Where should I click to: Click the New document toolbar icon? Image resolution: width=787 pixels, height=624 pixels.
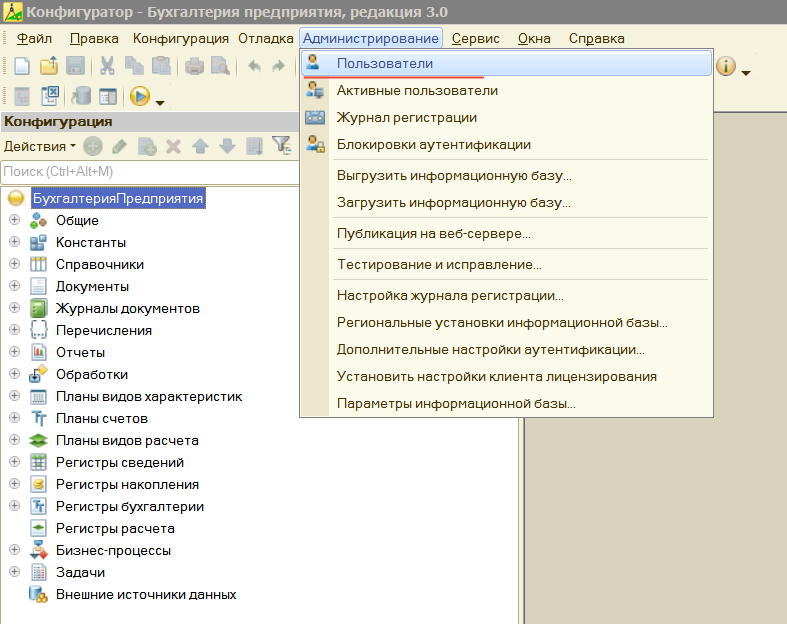22,66
